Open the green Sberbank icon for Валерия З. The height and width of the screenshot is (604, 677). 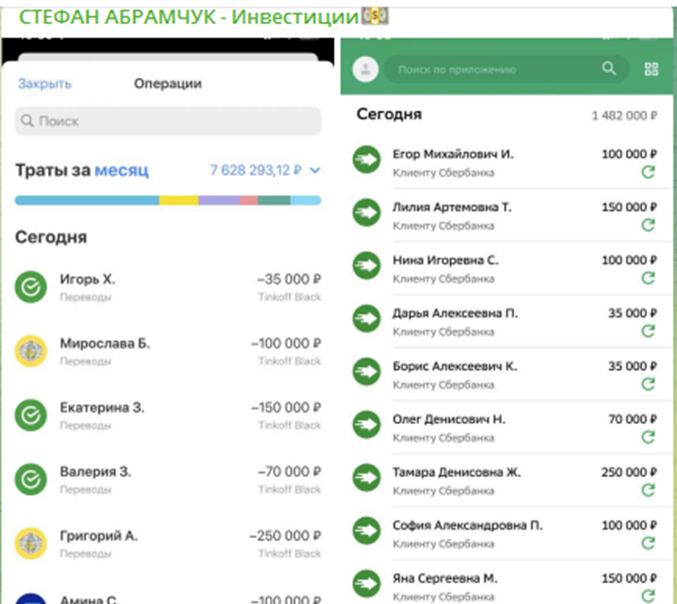(31, 479)
